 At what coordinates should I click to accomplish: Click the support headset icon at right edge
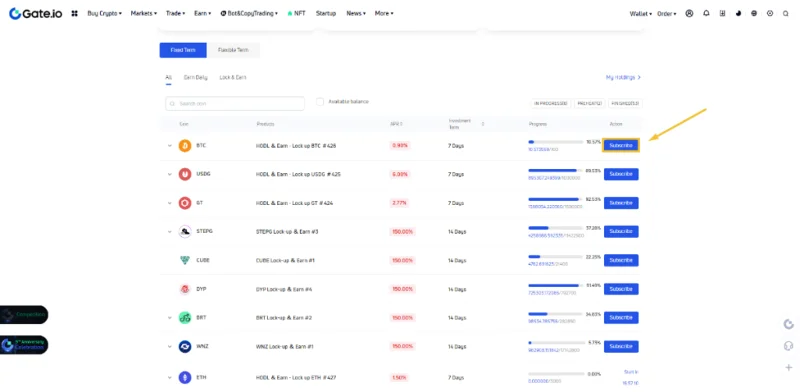coord(788,346)
